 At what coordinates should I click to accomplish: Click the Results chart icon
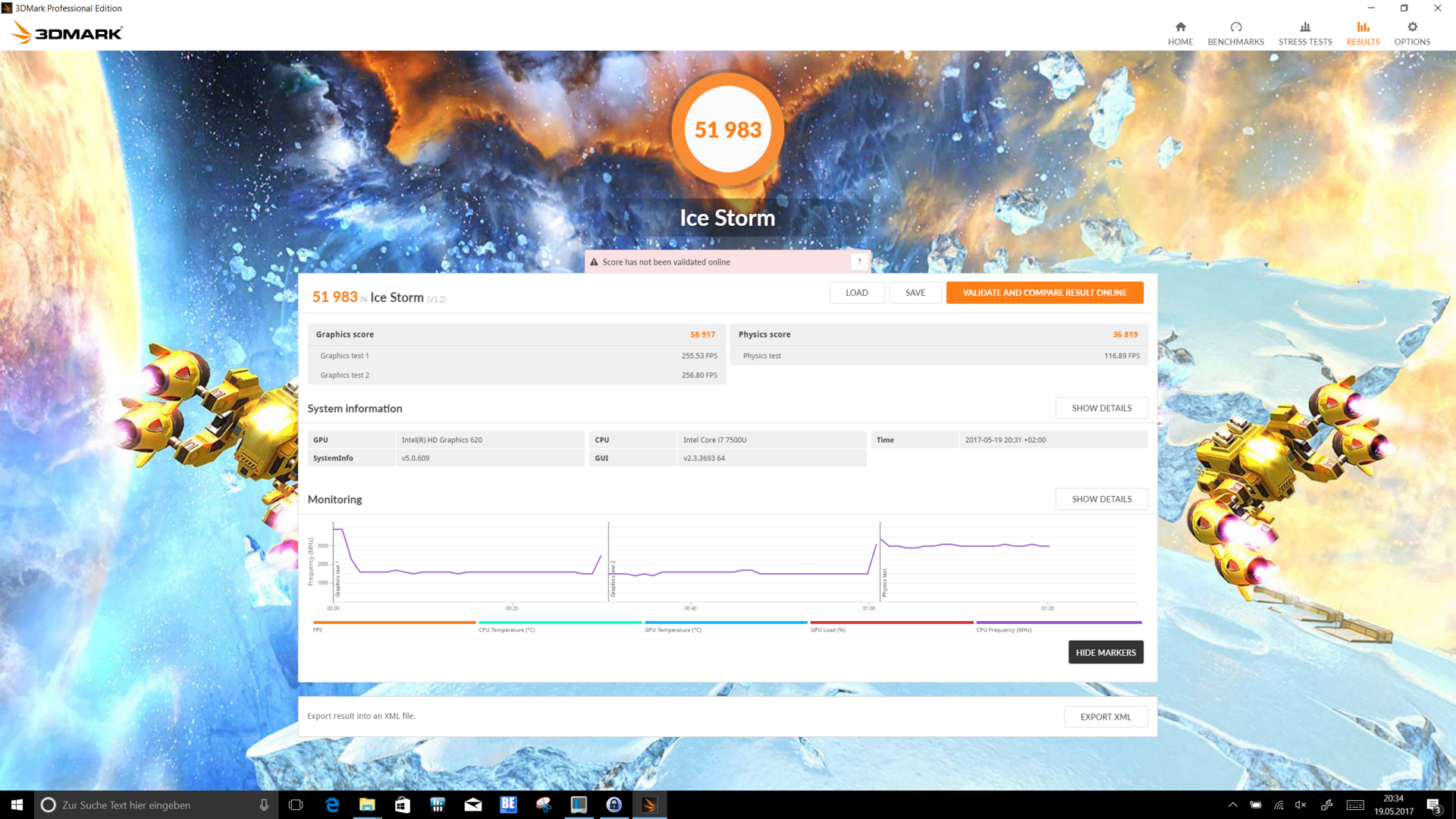click(1363, 27)
